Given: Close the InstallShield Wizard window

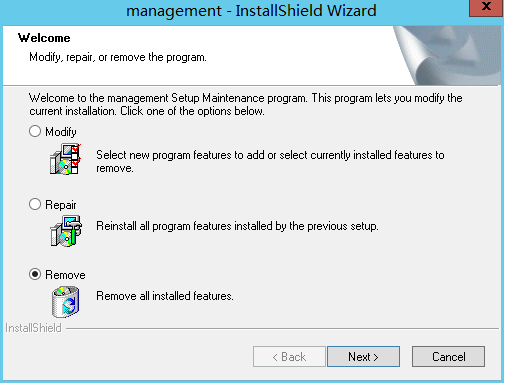Looking at the screenshot, I should tap(486, 7).
